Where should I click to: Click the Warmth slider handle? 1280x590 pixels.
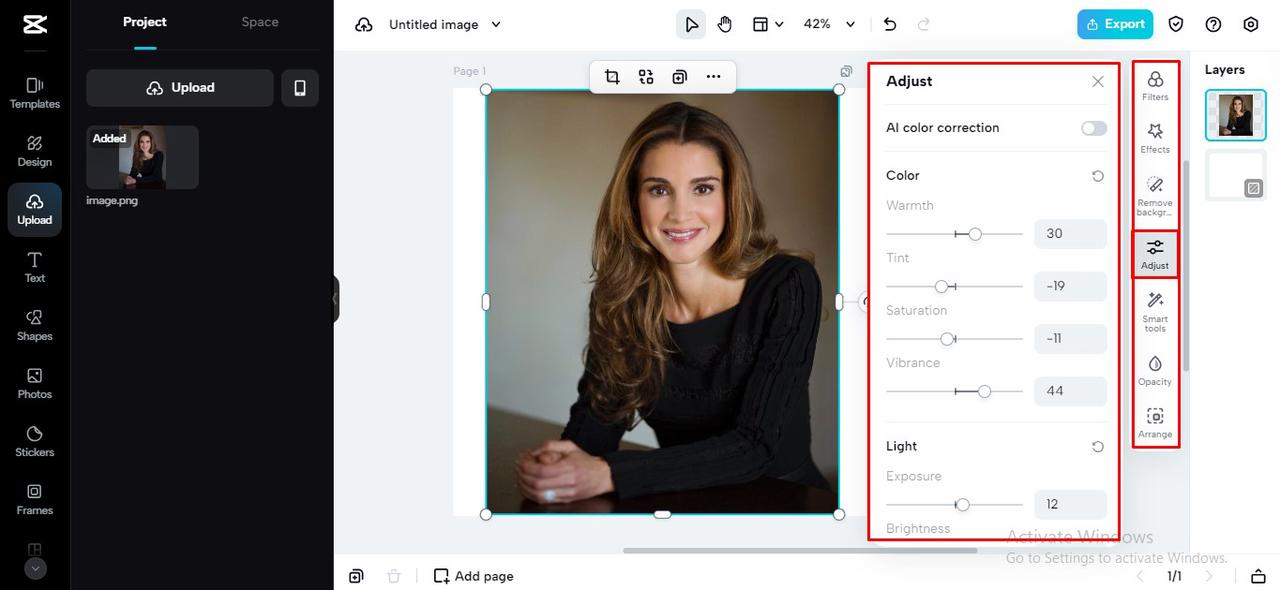[x=975, y=234]
